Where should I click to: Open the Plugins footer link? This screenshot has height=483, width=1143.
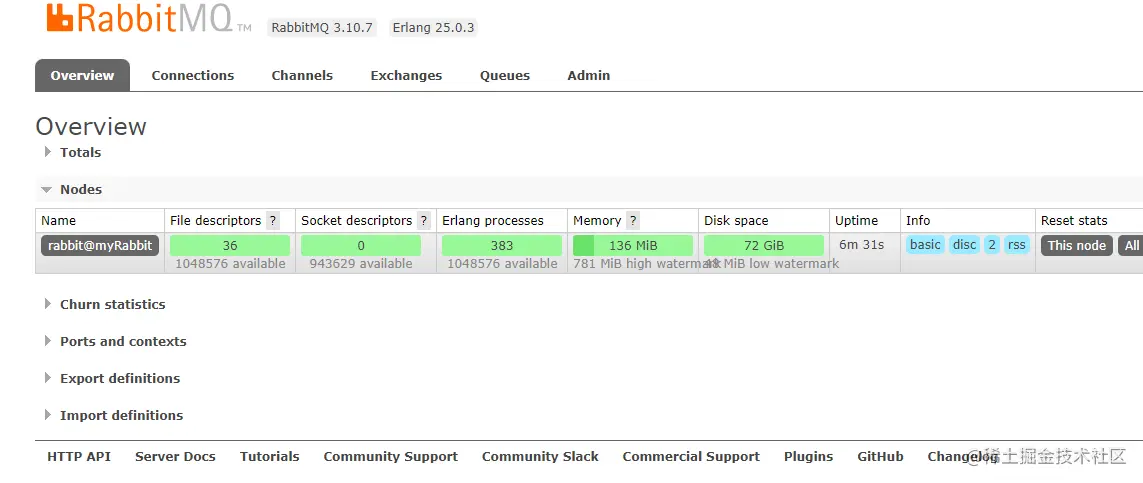pos(808,457)
